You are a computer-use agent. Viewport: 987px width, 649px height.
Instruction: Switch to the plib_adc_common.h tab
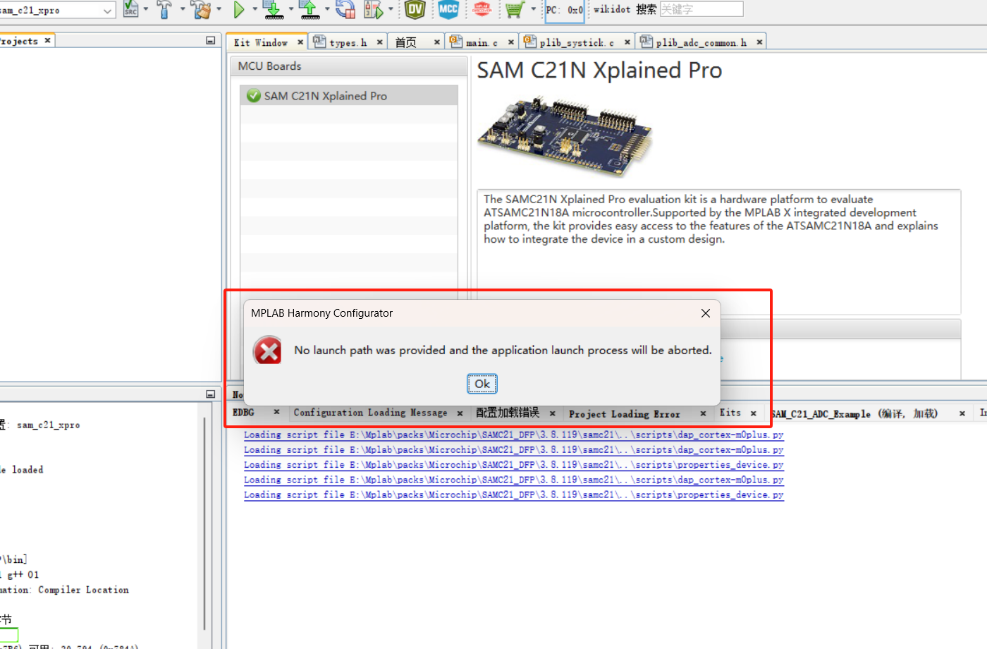pyautogui.click(x=701, y=42)
